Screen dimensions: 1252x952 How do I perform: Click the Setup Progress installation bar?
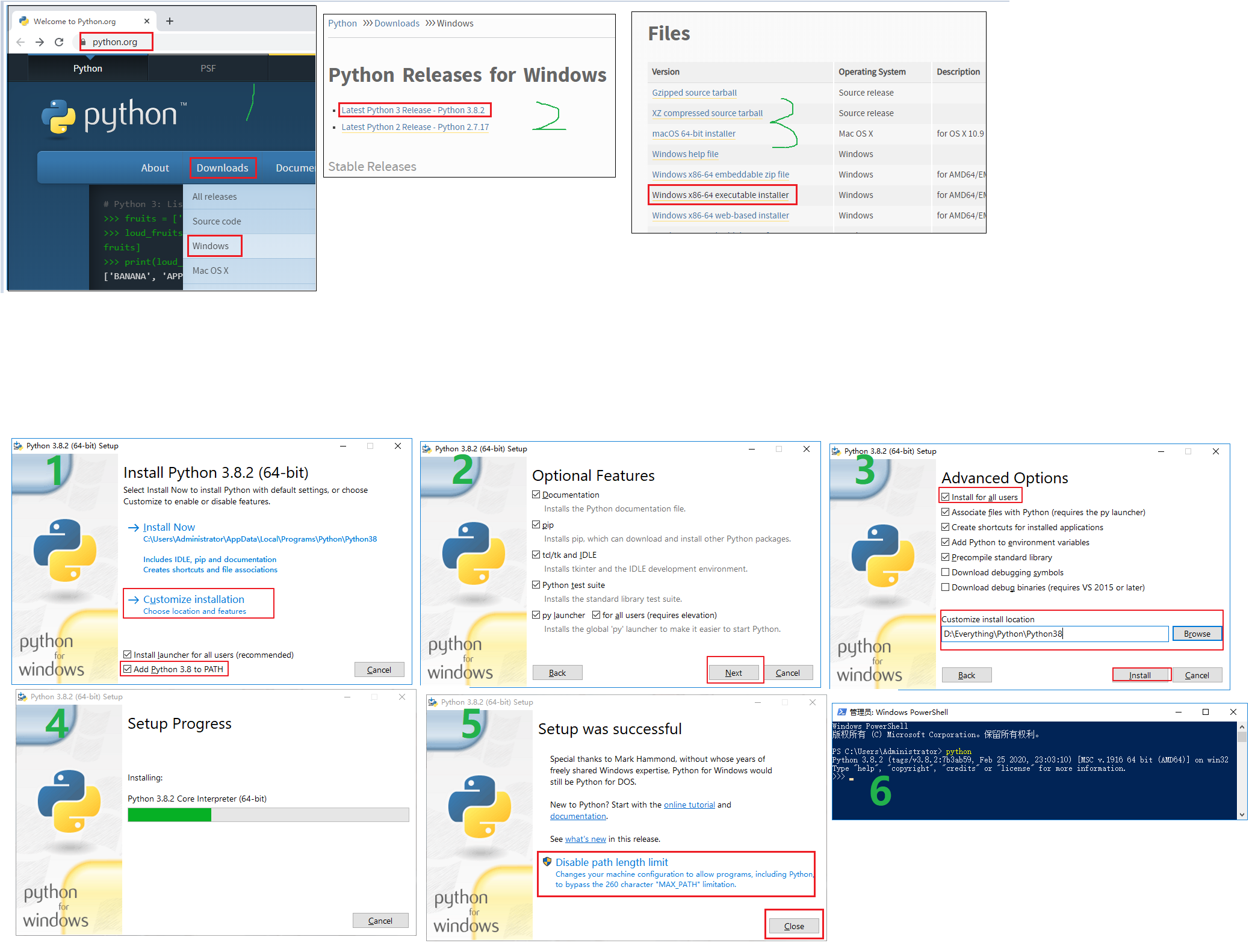(268, 815)
